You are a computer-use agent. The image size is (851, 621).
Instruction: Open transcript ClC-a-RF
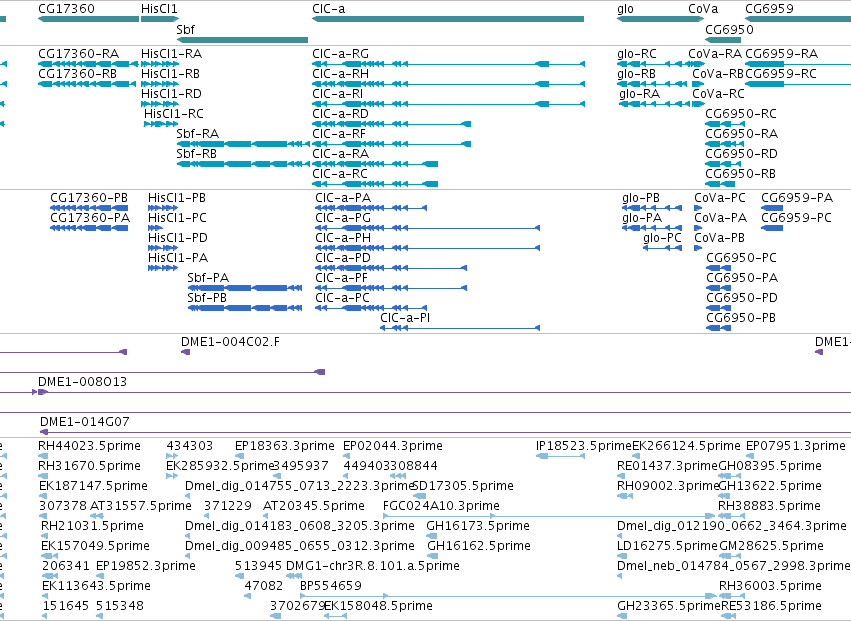339,134
